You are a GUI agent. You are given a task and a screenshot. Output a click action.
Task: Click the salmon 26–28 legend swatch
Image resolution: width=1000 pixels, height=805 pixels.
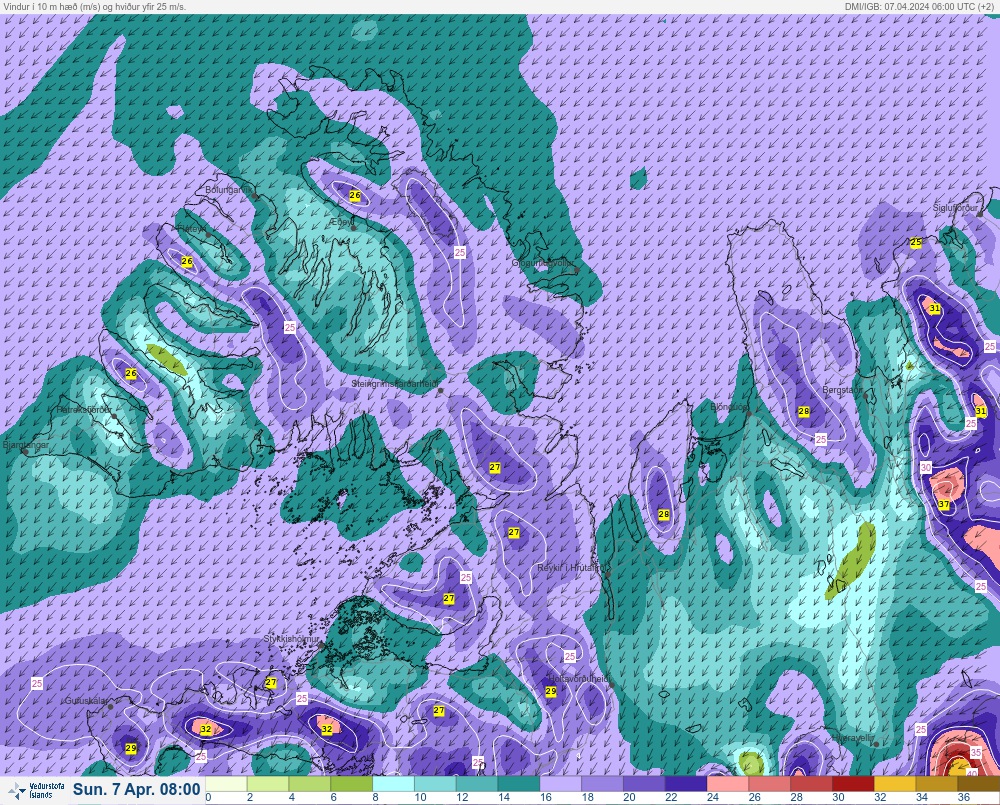(769, 783)
